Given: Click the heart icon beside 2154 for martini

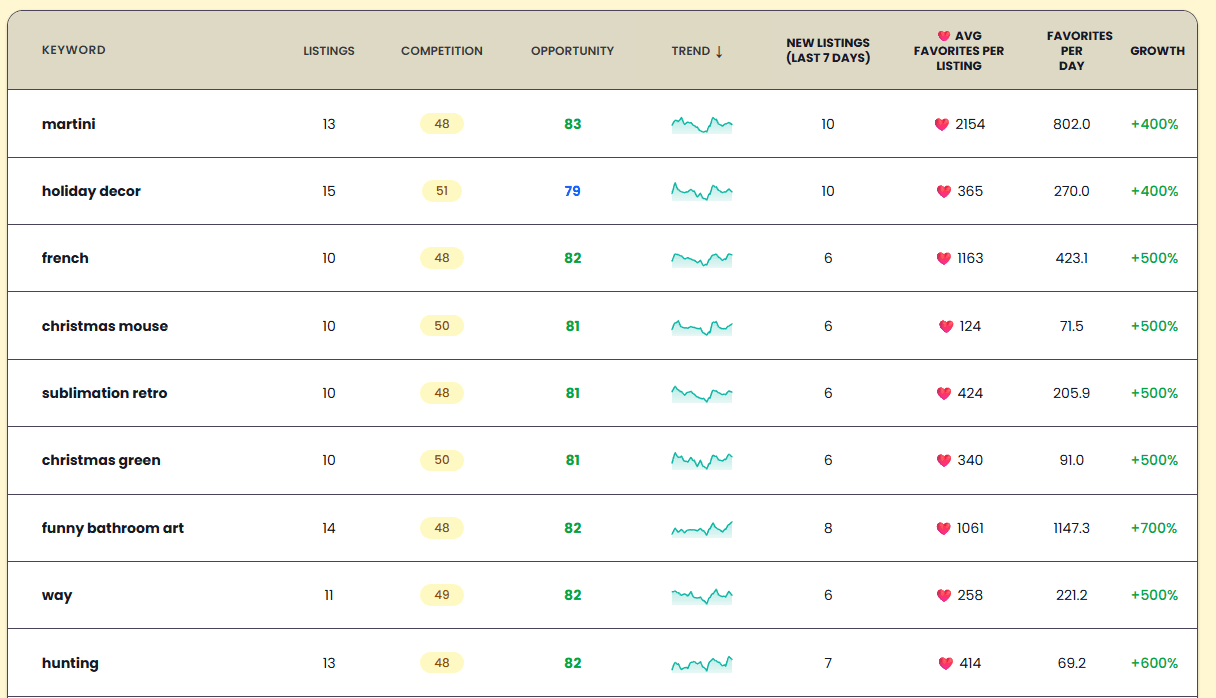Looking at the screenshot, I should pos(944,124).
